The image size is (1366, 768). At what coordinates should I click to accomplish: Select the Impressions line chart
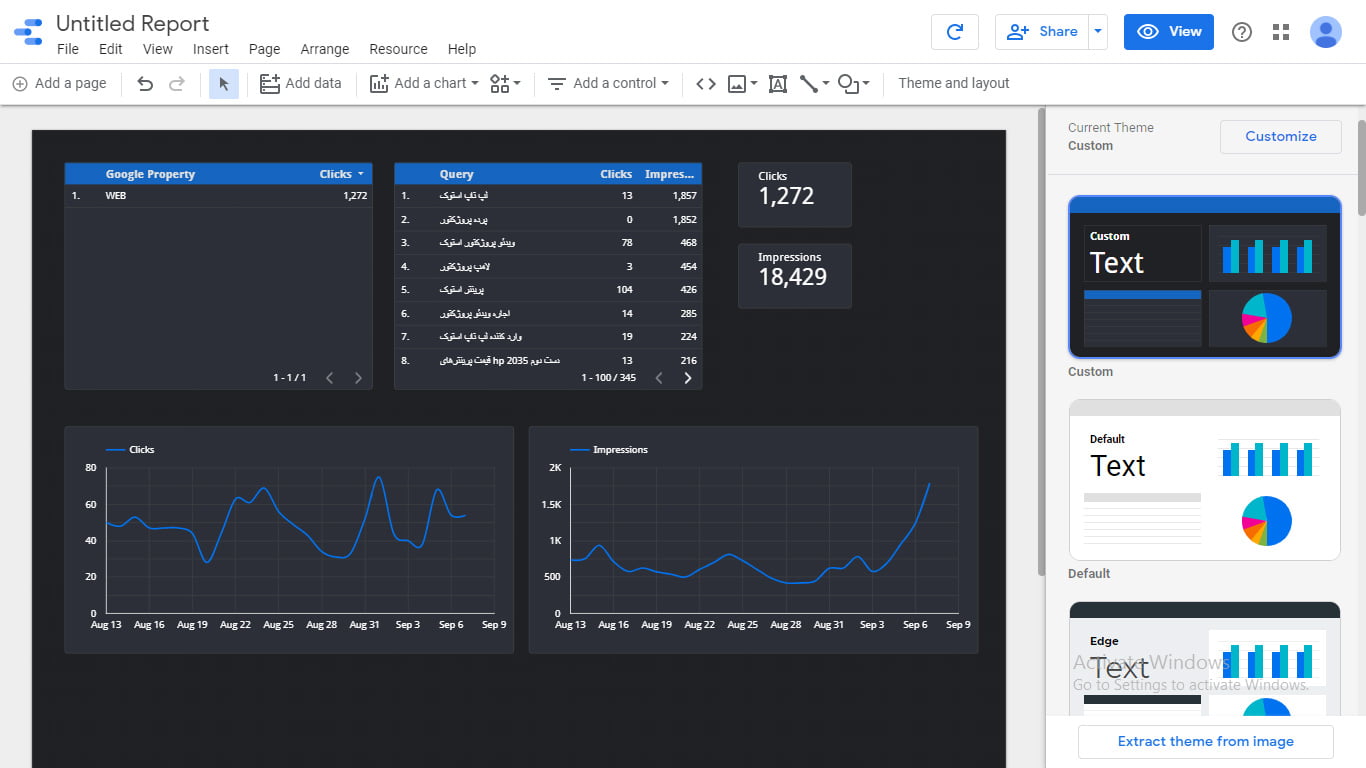tap(753, 540)
